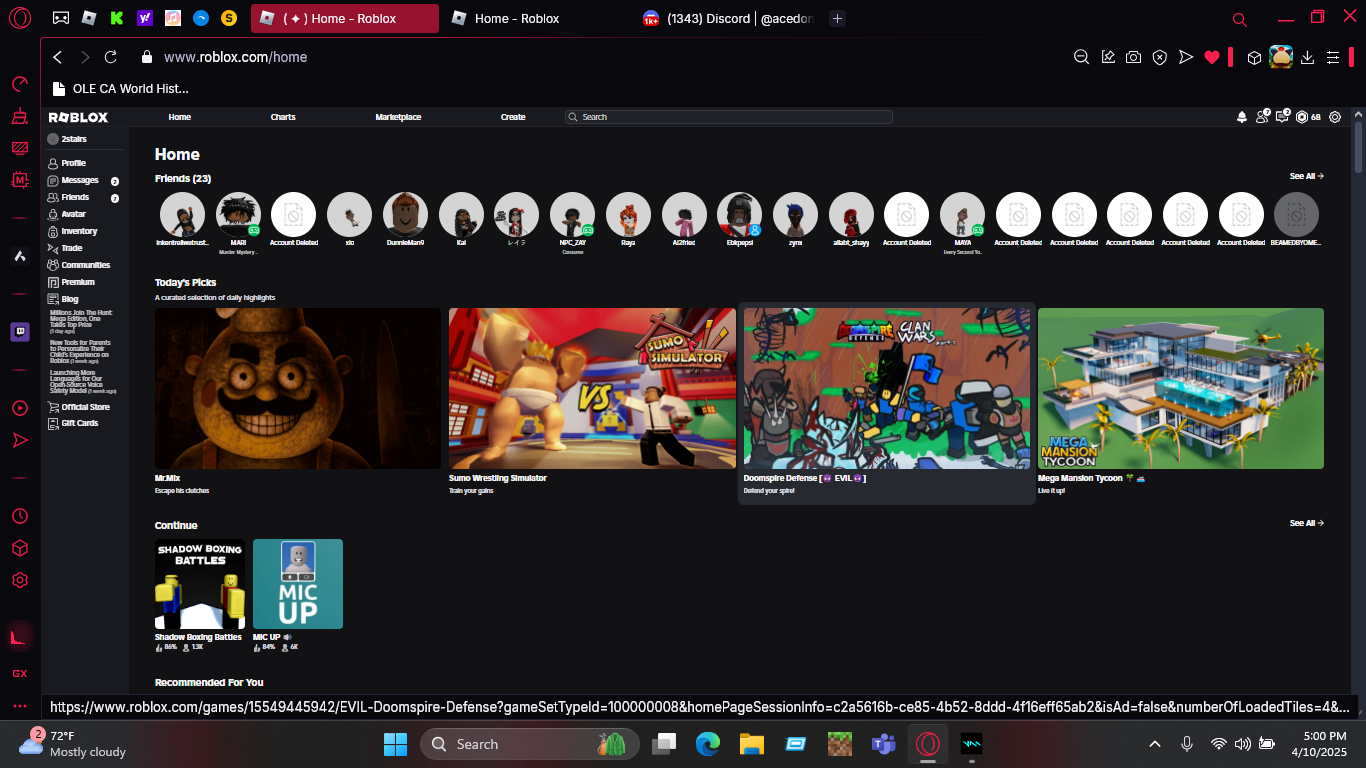Open GX Corner gamepad icon
This screenshot has height=768, width=1366.
coord(61,18)
